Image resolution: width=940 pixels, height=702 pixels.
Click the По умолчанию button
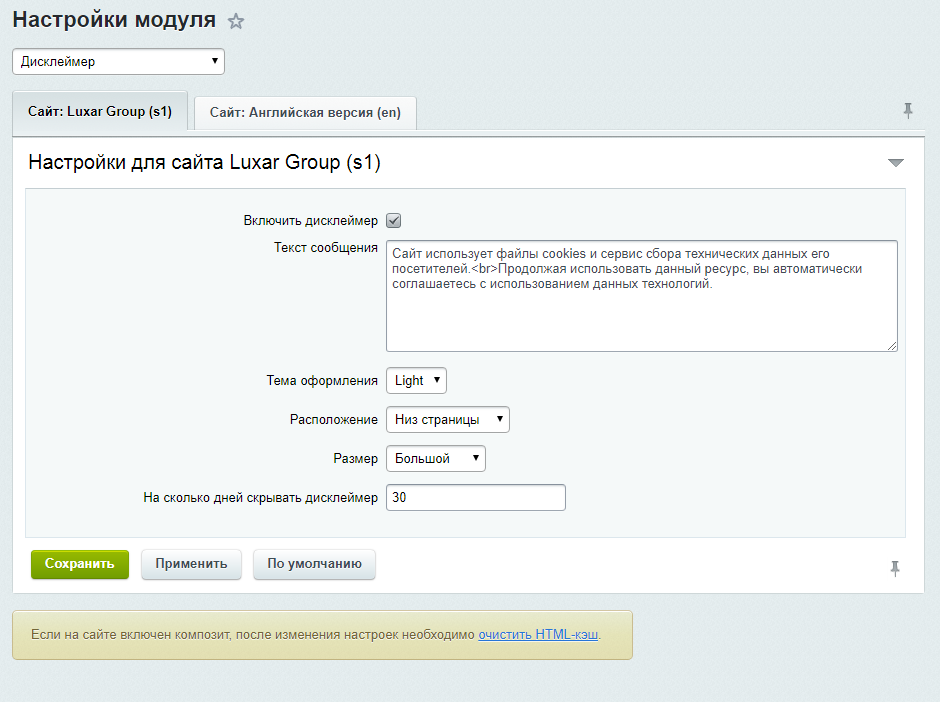[314, 564]
